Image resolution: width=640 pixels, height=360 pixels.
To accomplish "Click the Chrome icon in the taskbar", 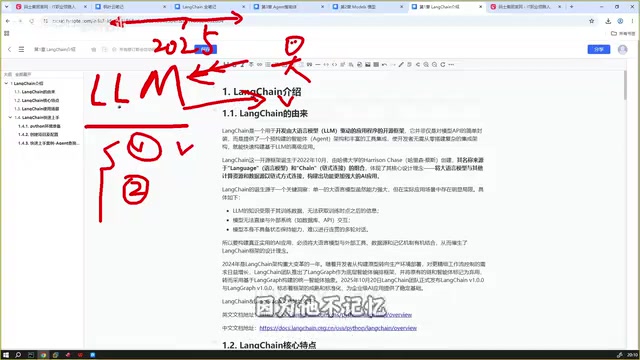I will click(43, 355).
